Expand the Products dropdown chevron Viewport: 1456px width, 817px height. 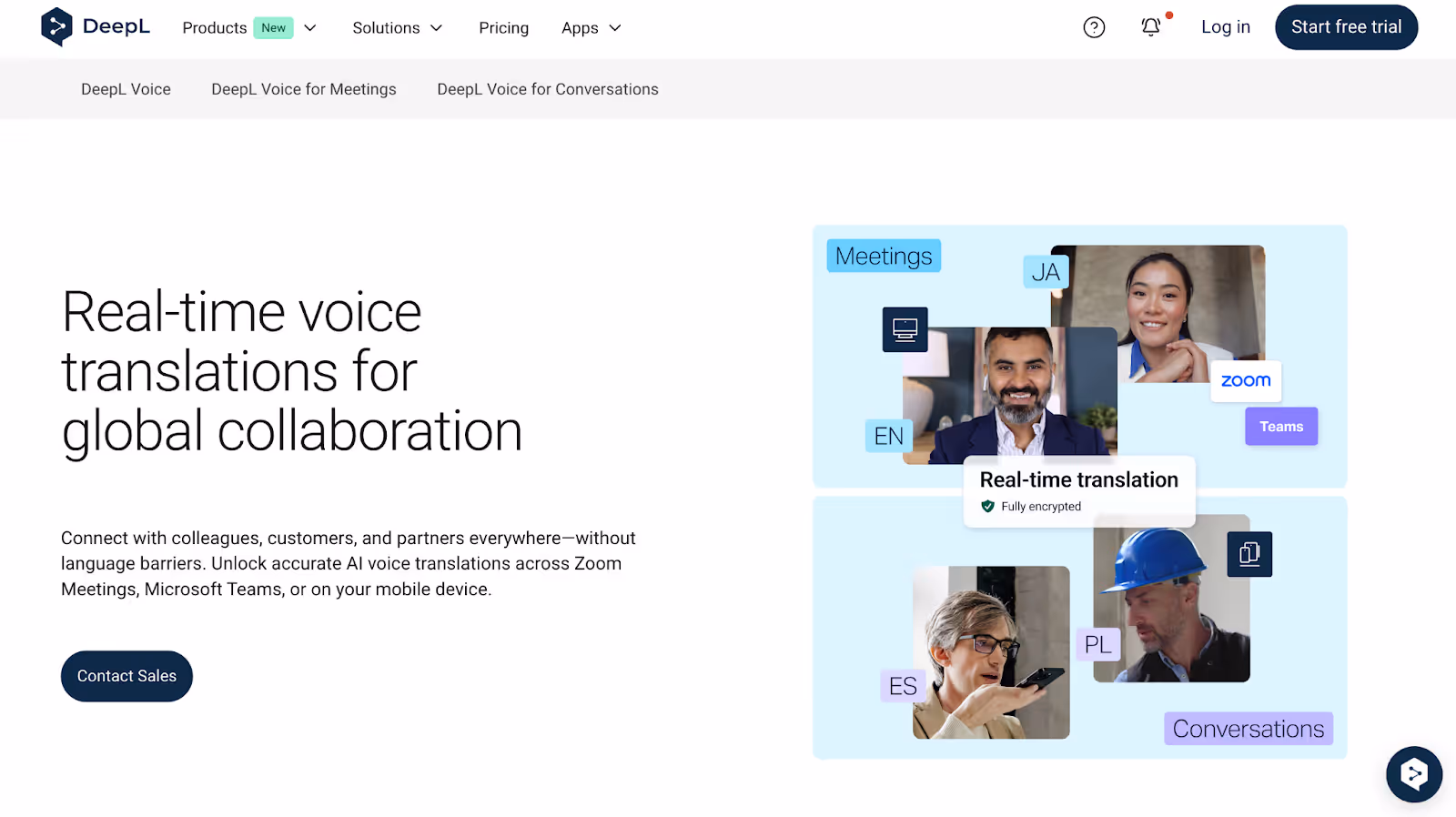(310, 28)
